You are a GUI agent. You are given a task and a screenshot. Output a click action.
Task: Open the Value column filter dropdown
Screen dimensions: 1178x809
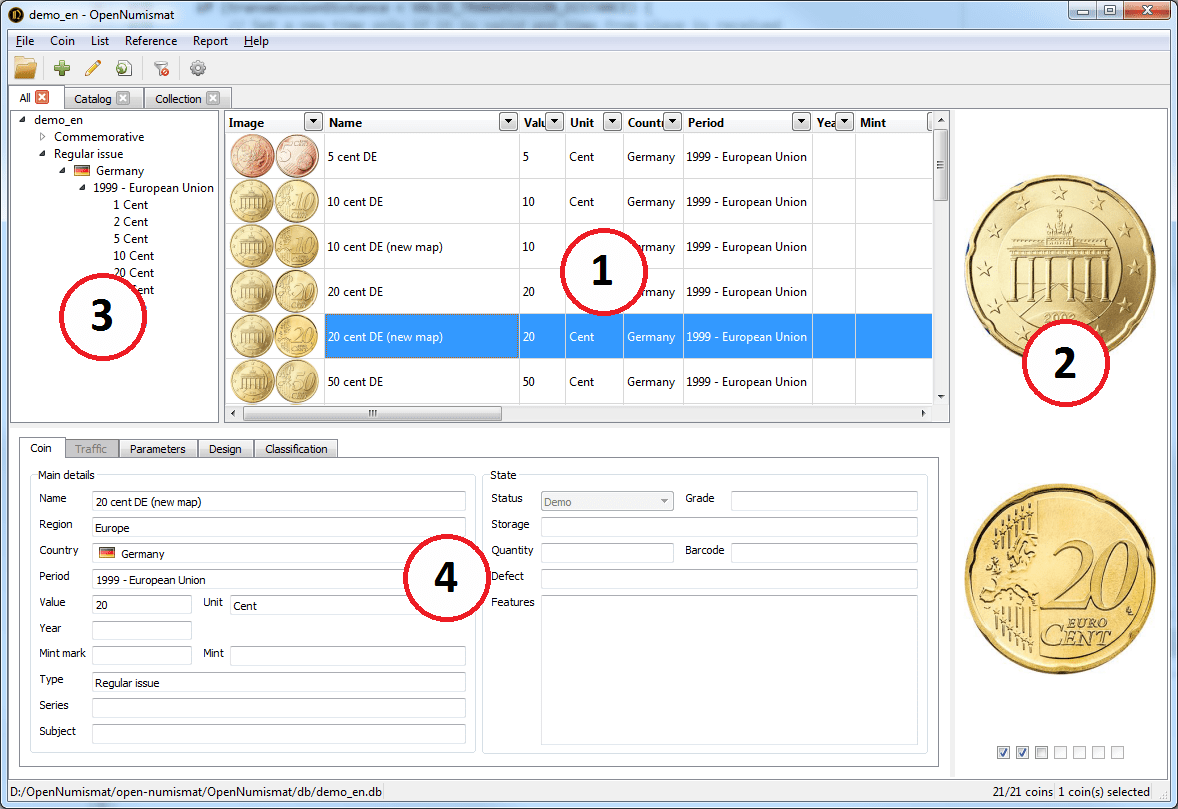[554, 122]
